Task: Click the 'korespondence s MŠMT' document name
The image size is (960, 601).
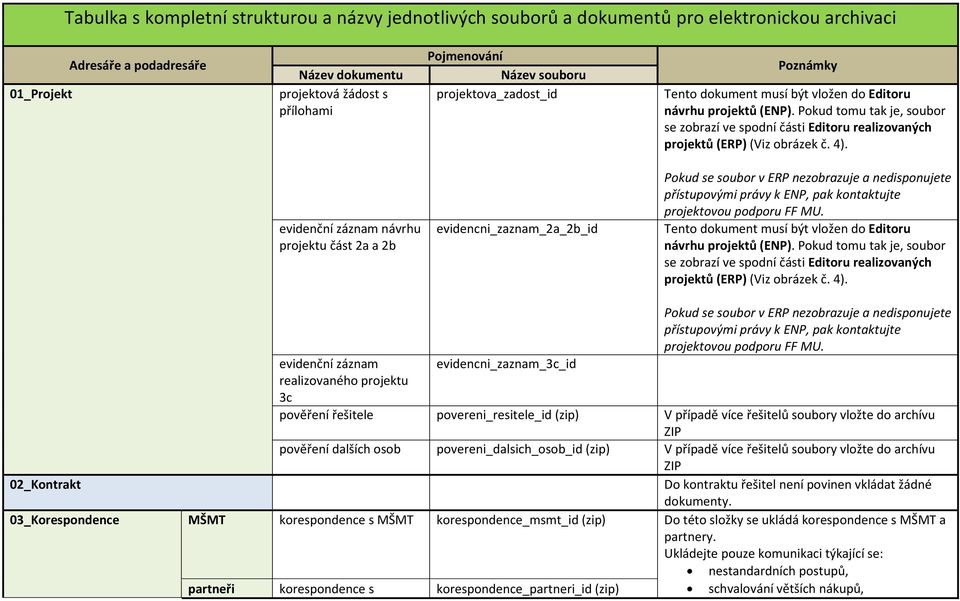Action: click(346, 520)
